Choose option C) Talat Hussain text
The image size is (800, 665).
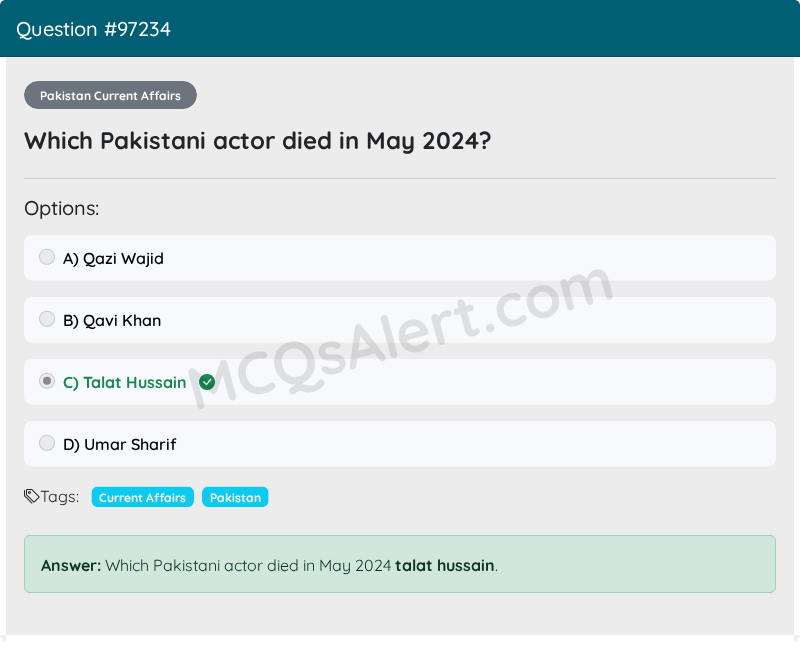point(124,382)
